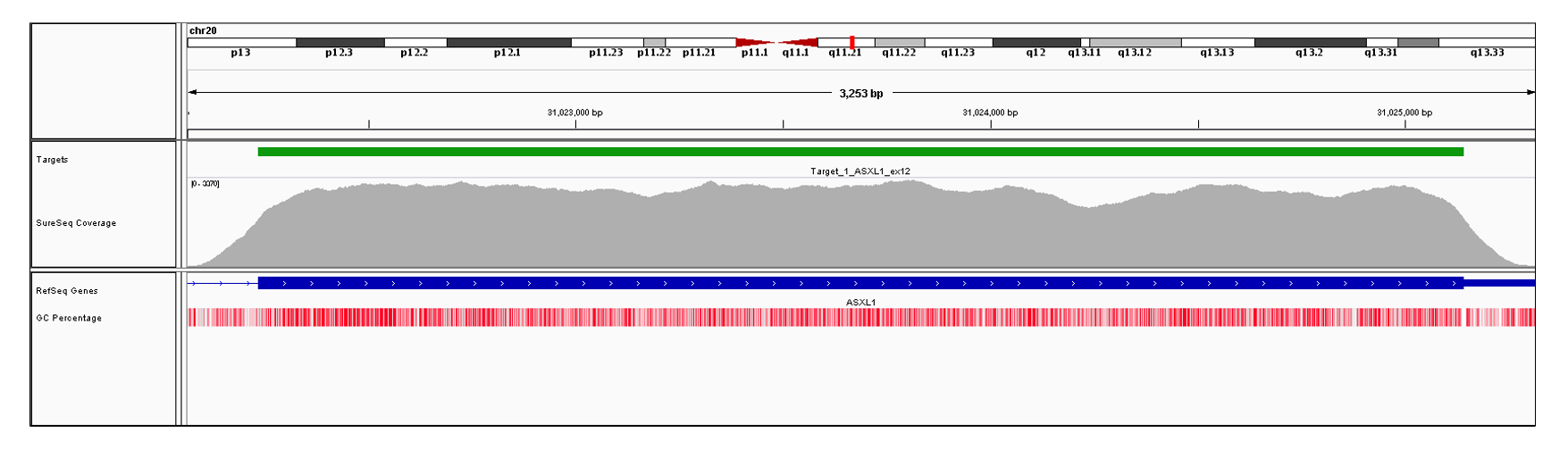The width and height of the screenshot is (1568, 449).
Task: Click the thin intron line before ASXL1 exon
Action: 222,283
